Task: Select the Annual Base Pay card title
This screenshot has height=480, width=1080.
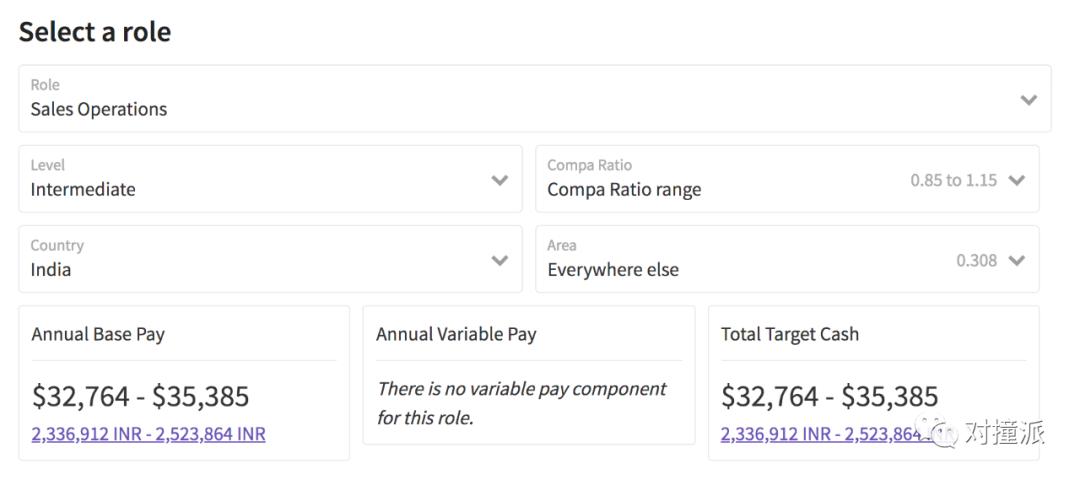Action: coord(98,335)
